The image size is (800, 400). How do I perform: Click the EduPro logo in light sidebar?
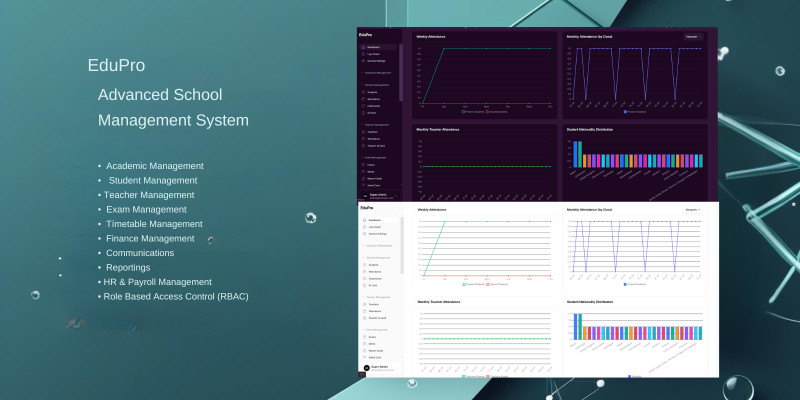(367, 208)
